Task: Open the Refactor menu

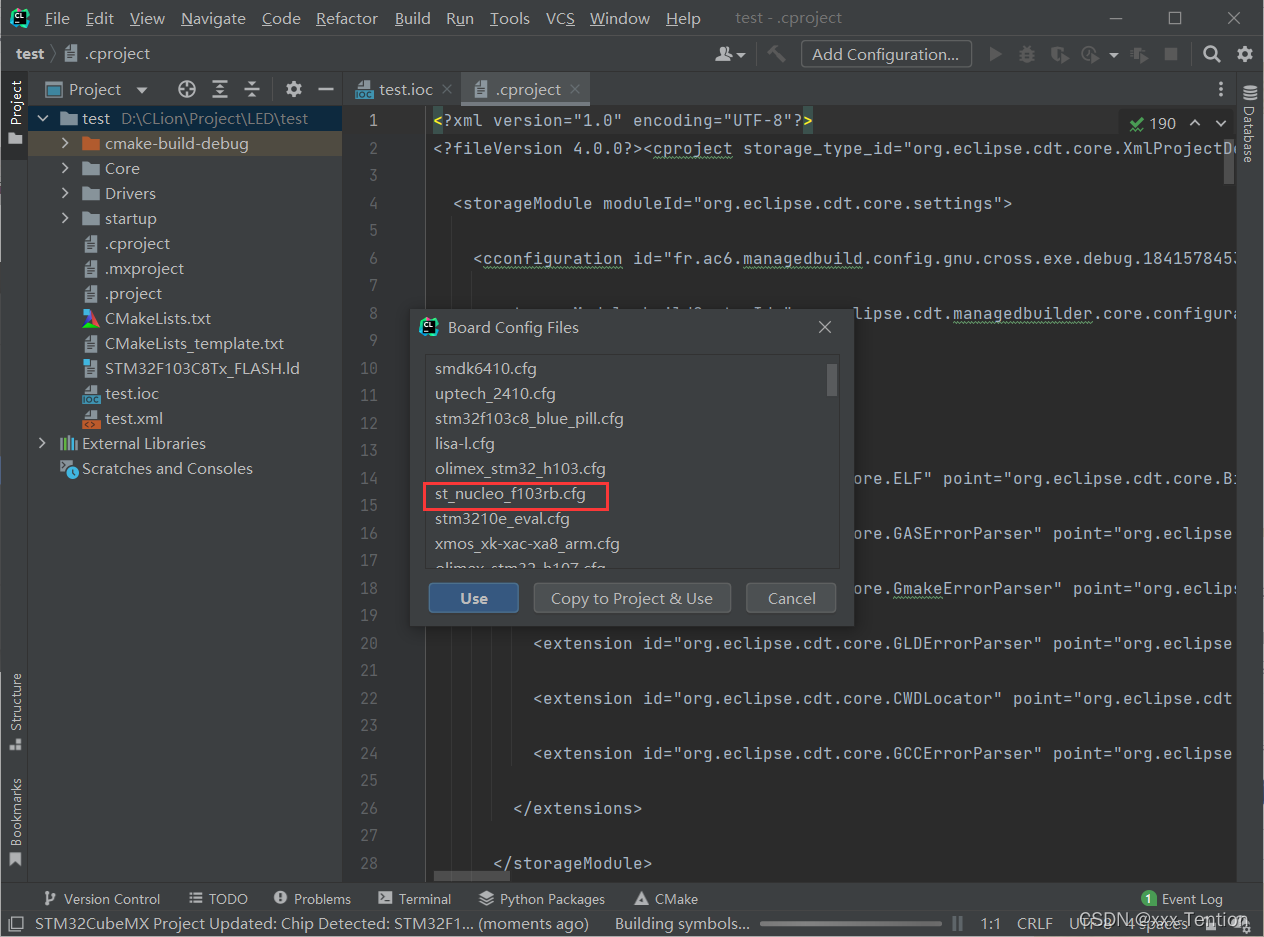Action: coord(346,18)
